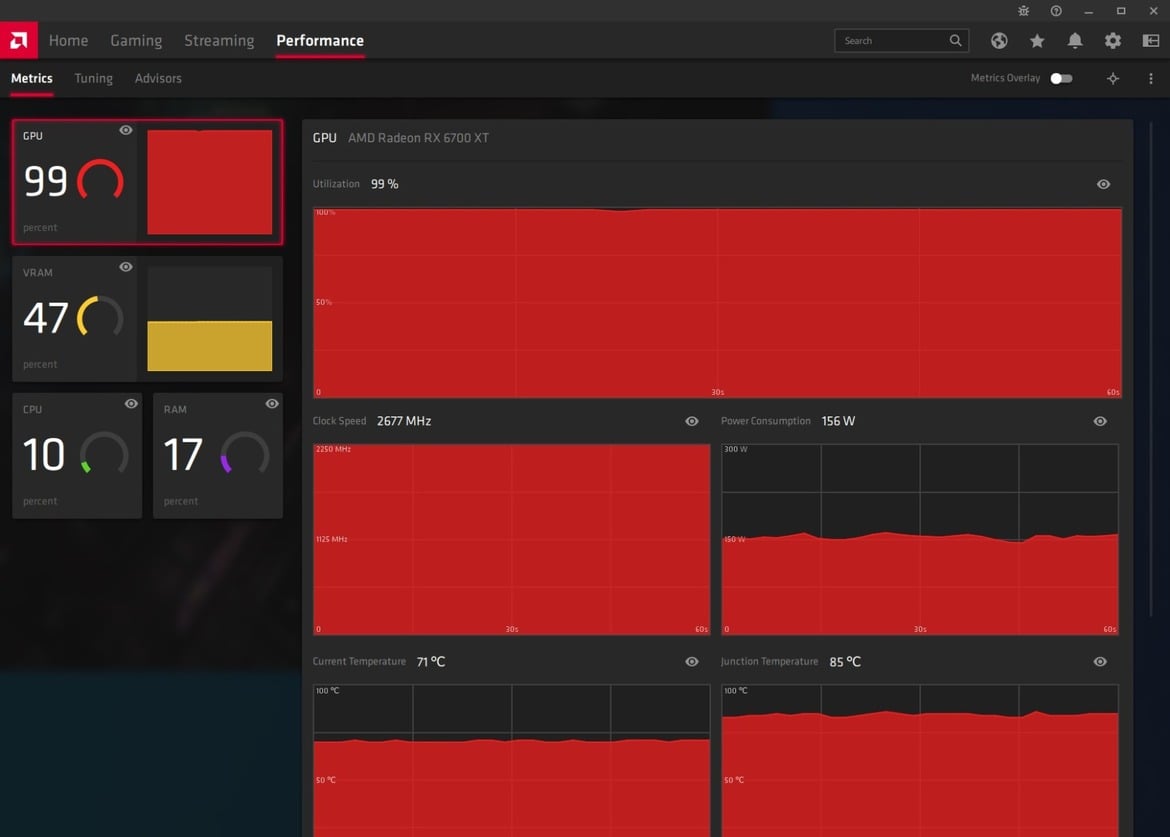Select the RAM 17 percent tile

tap(218, 456)
